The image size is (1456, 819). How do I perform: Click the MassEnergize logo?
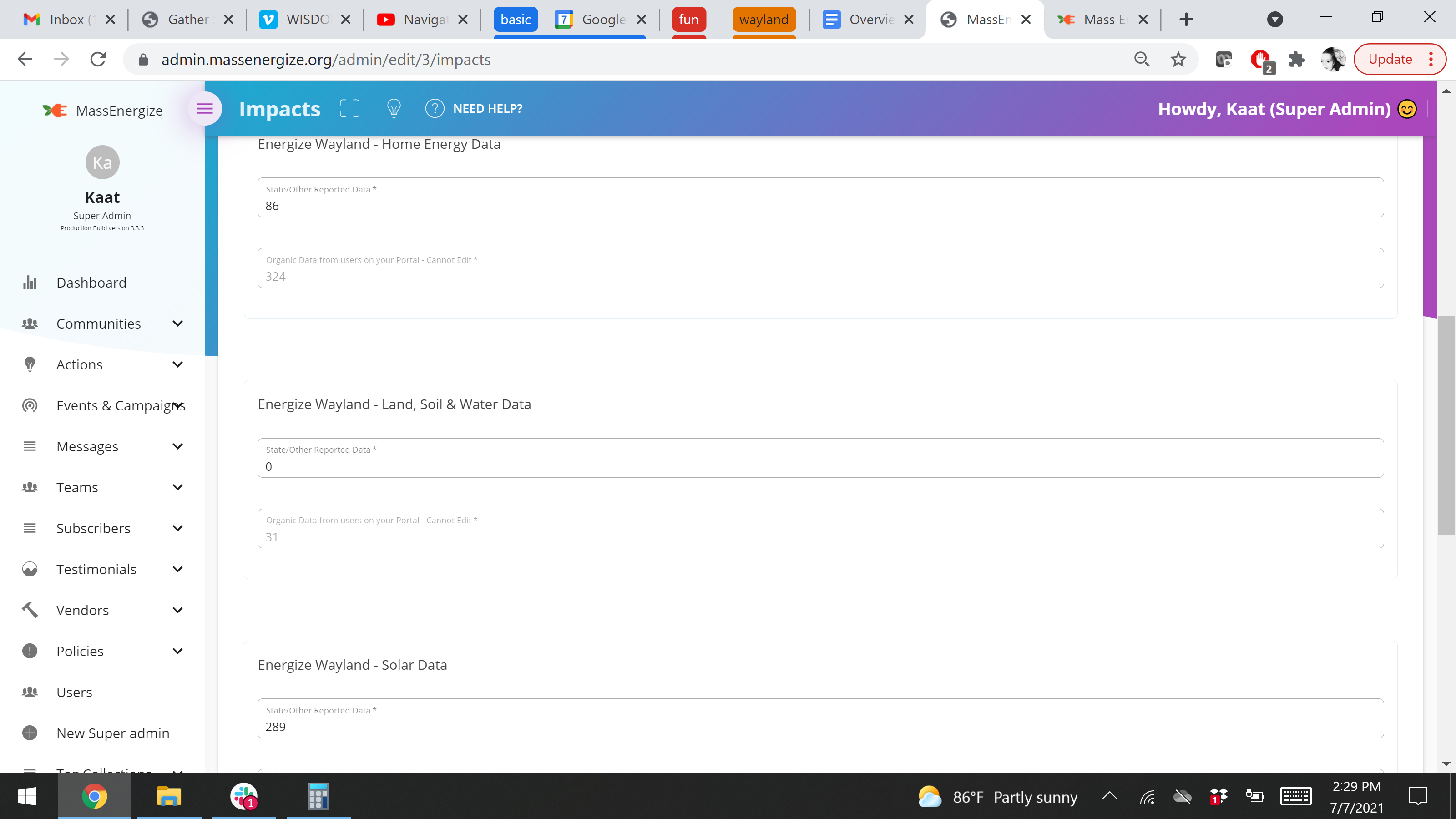tap(55, 110)
